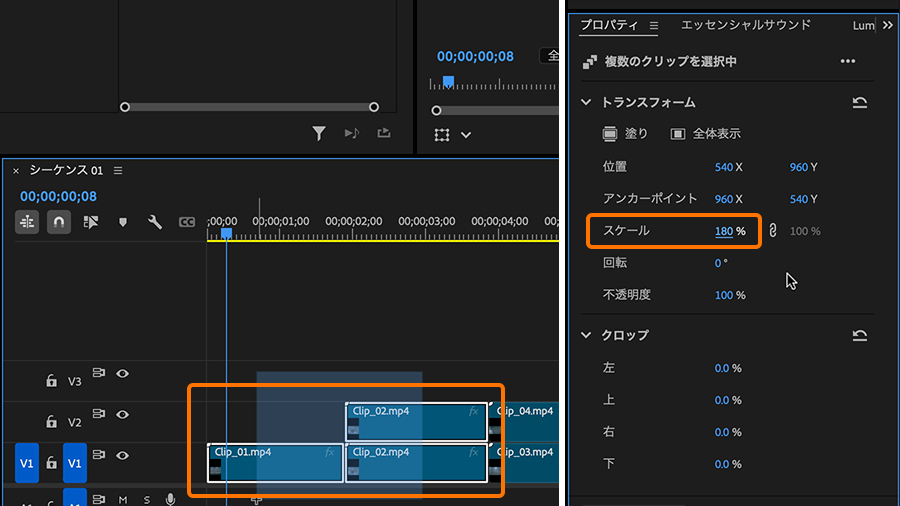Click source monitor zoom scroll bar
This screenshot has width=900, height=506.
pos(249,107)
